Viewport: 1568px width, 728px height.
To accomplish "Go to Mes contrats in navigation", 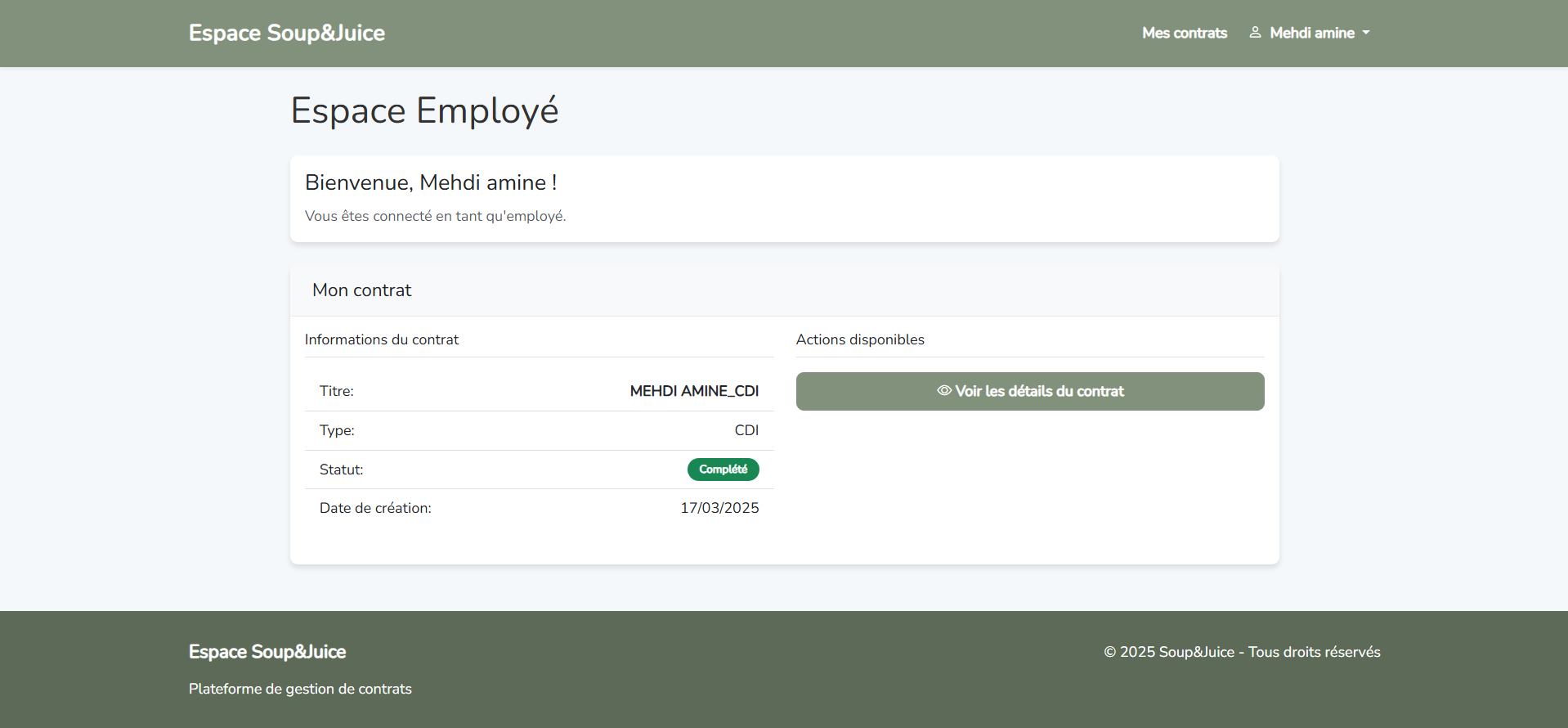I will coord(1184,33).
